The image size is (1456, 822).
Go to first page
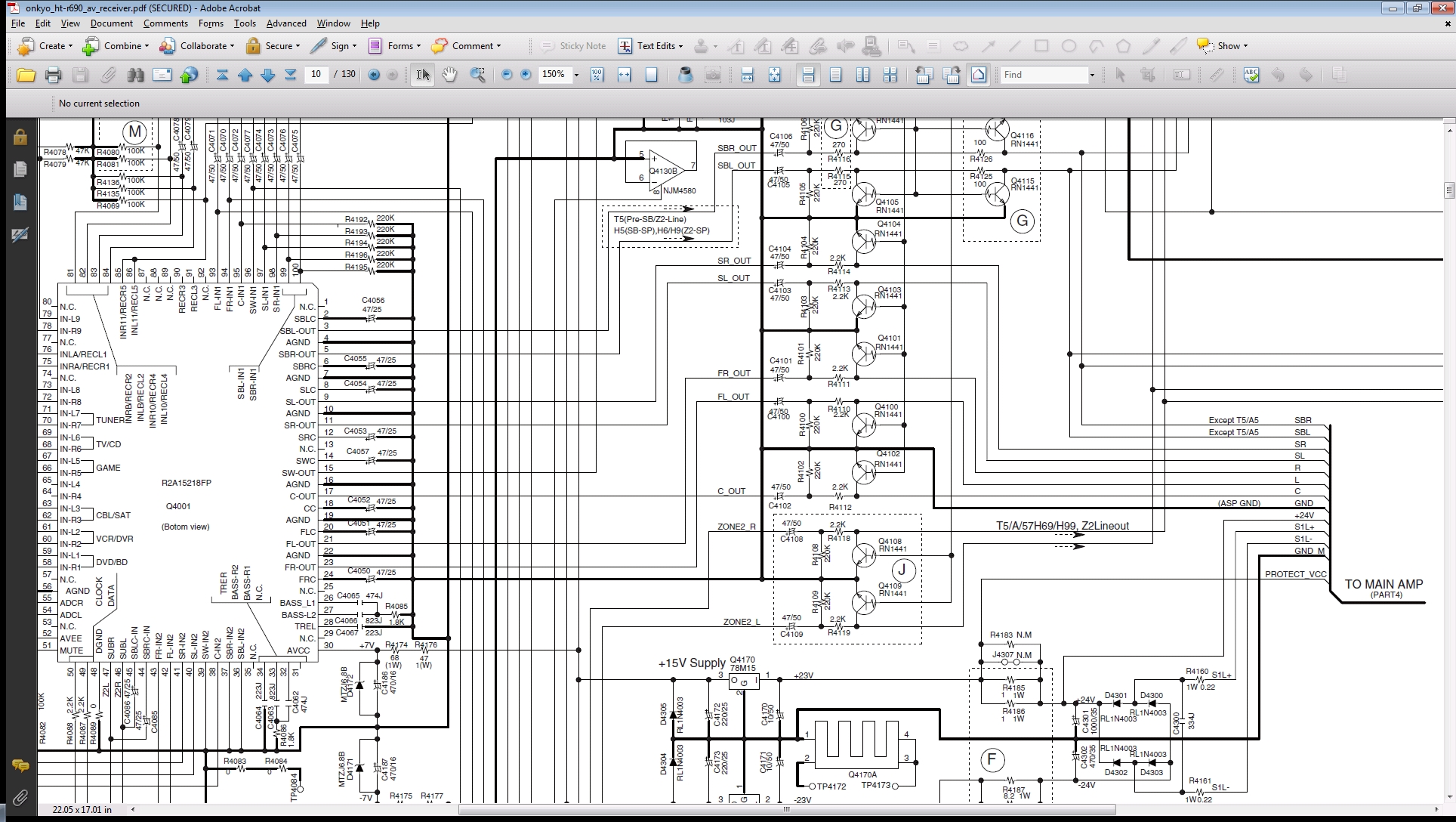click(x=223, y=75)
